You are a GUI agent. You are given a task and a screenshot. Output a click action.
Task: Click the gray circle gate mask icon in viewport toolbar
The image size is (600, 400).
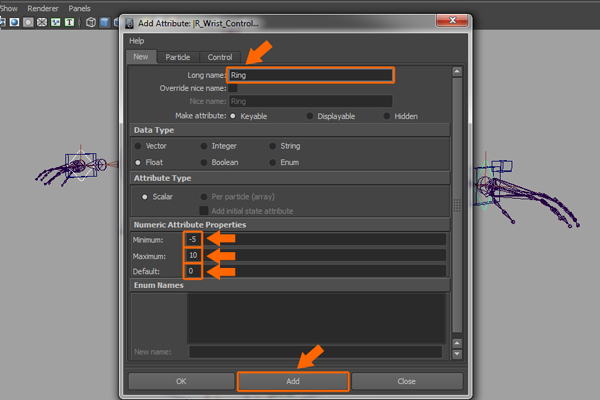(x=28, y=22)
